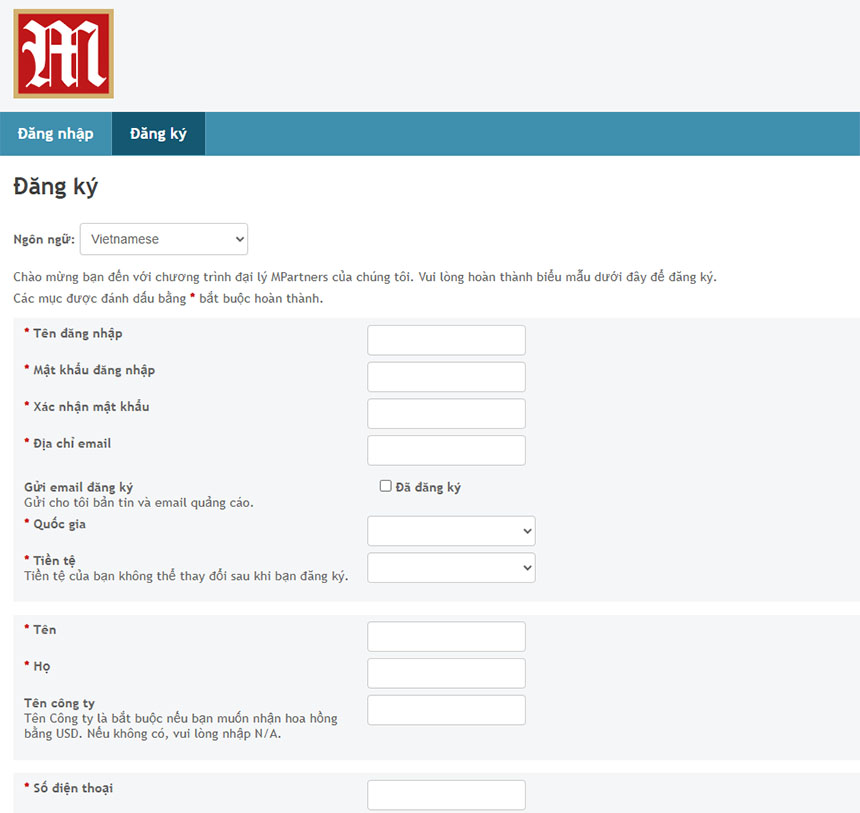Click the Gửi cho tôi bản tin text
This screenshot has height=813, width=860.
click(139, 503)
